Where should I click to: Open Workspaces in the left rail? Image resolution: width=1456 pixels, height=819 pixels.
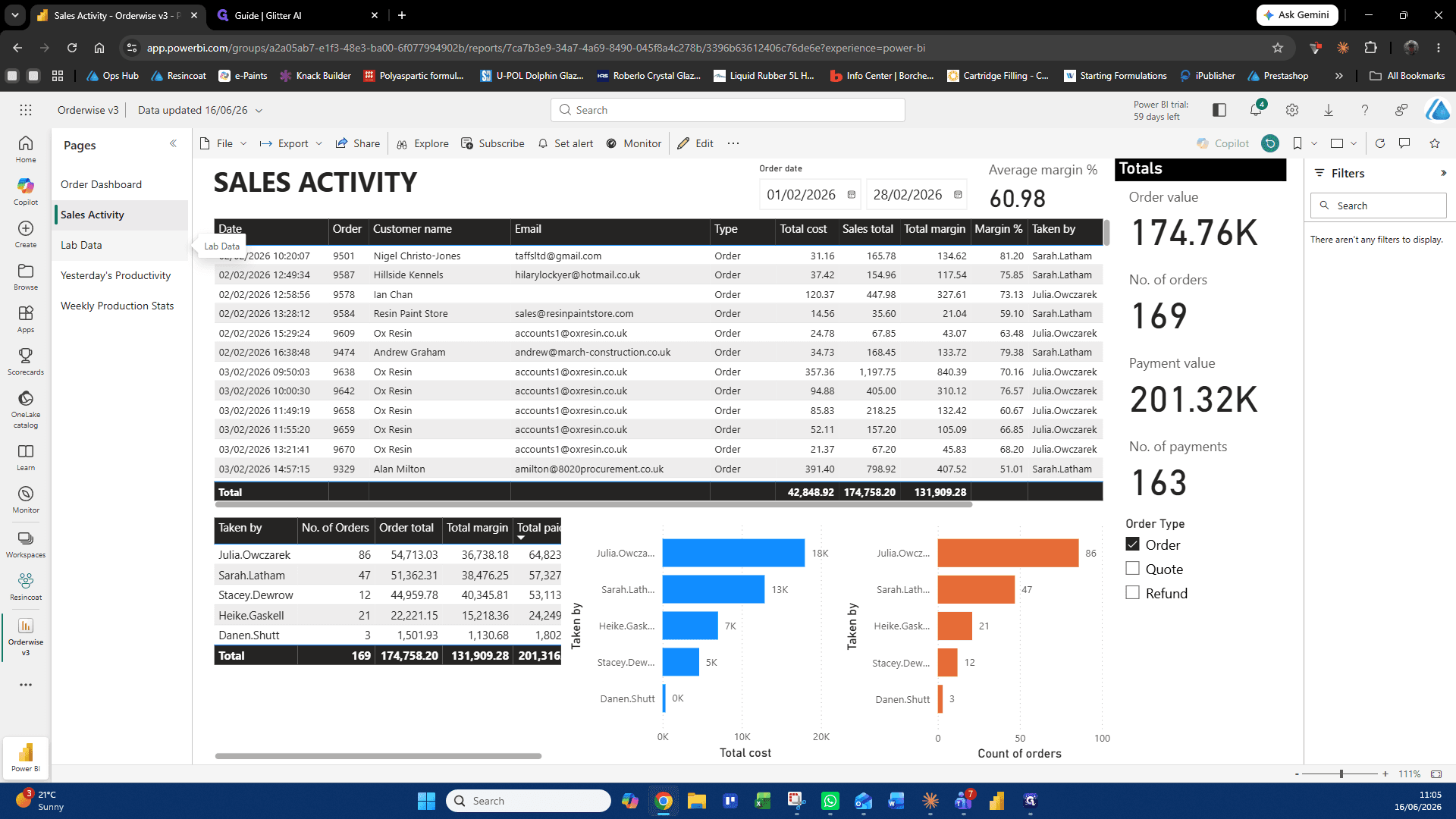pyautogui.click(x=26, y=544)
